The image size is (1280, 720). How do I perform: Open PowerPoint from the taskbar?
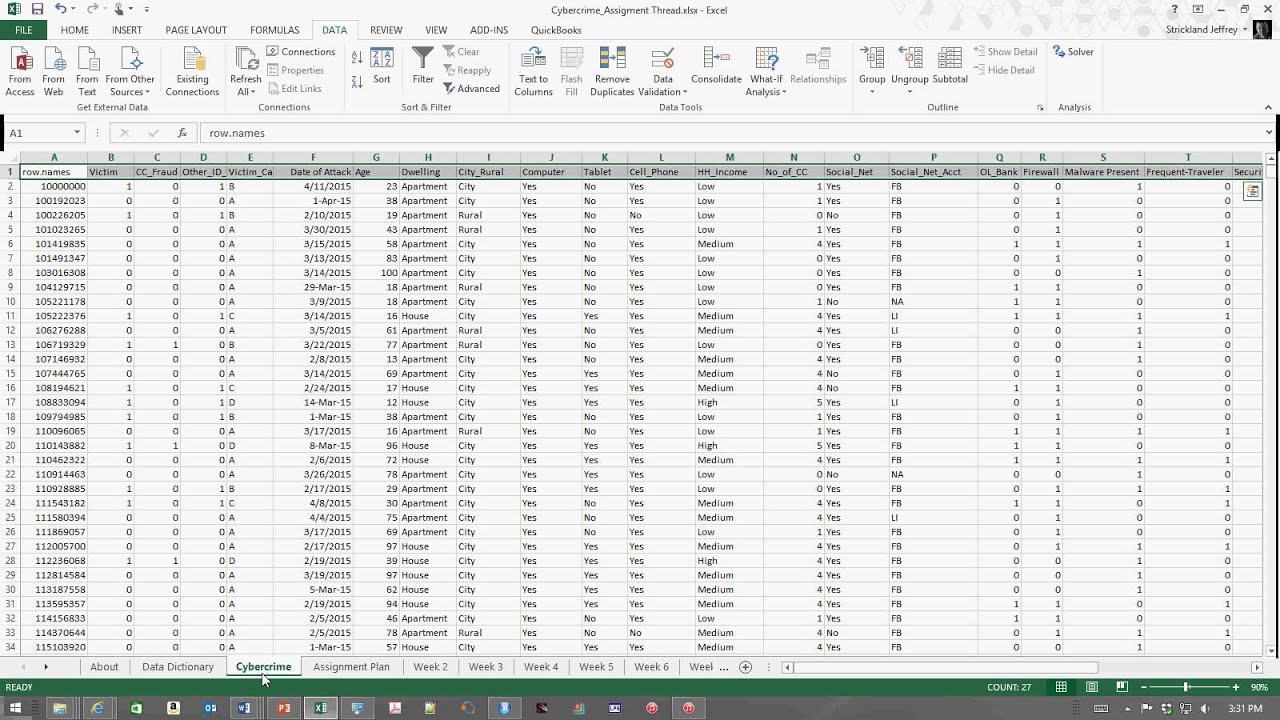(284, 708)
